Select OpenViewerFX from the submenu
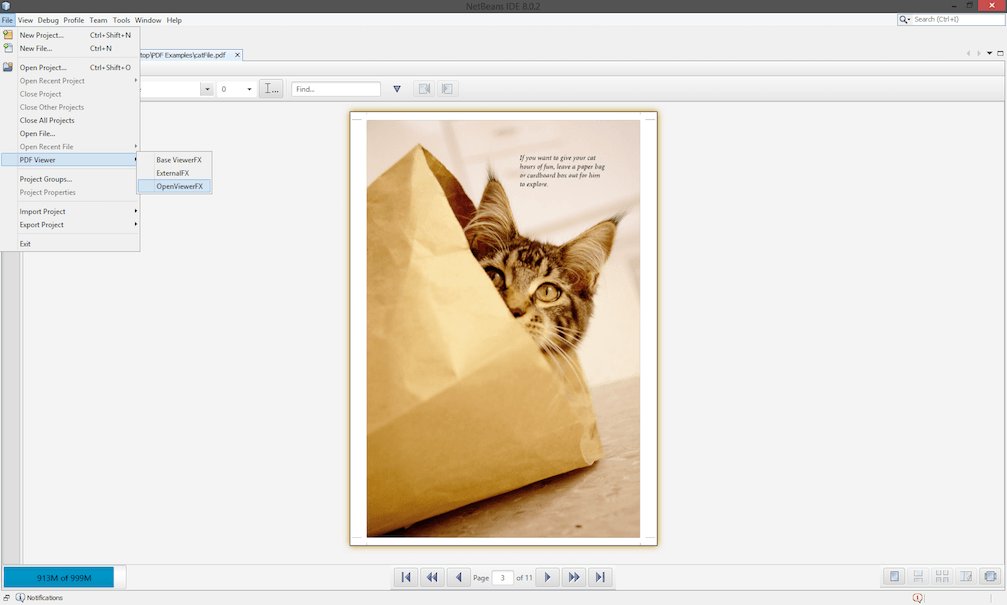The image size is (1007, 605). pos(179,186)
